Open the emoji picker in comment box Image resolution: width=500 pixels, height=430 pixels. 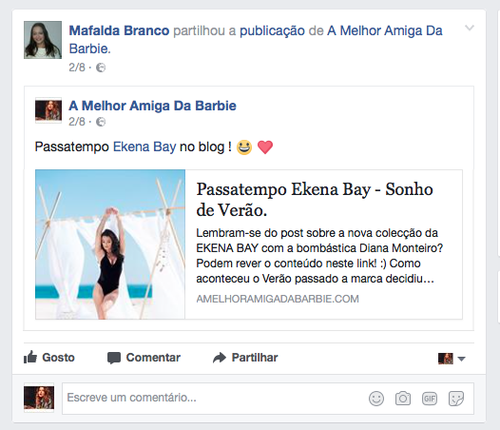click(376, 398)
